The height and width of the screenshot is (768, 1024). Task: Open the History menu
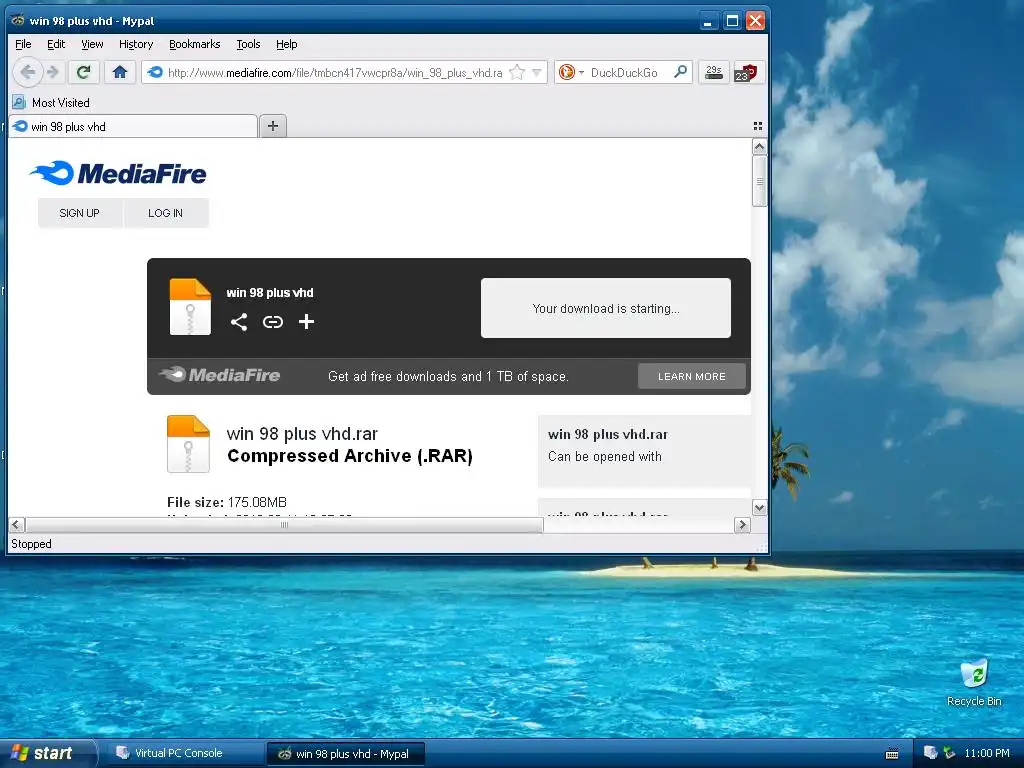(136, 44)
